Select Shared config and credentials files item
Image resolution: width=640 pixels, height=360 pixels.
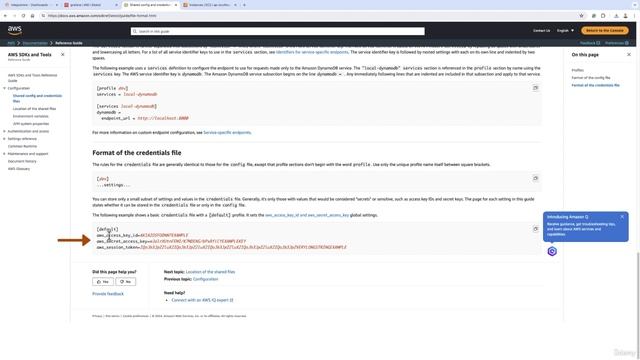(x=37, y=98)
